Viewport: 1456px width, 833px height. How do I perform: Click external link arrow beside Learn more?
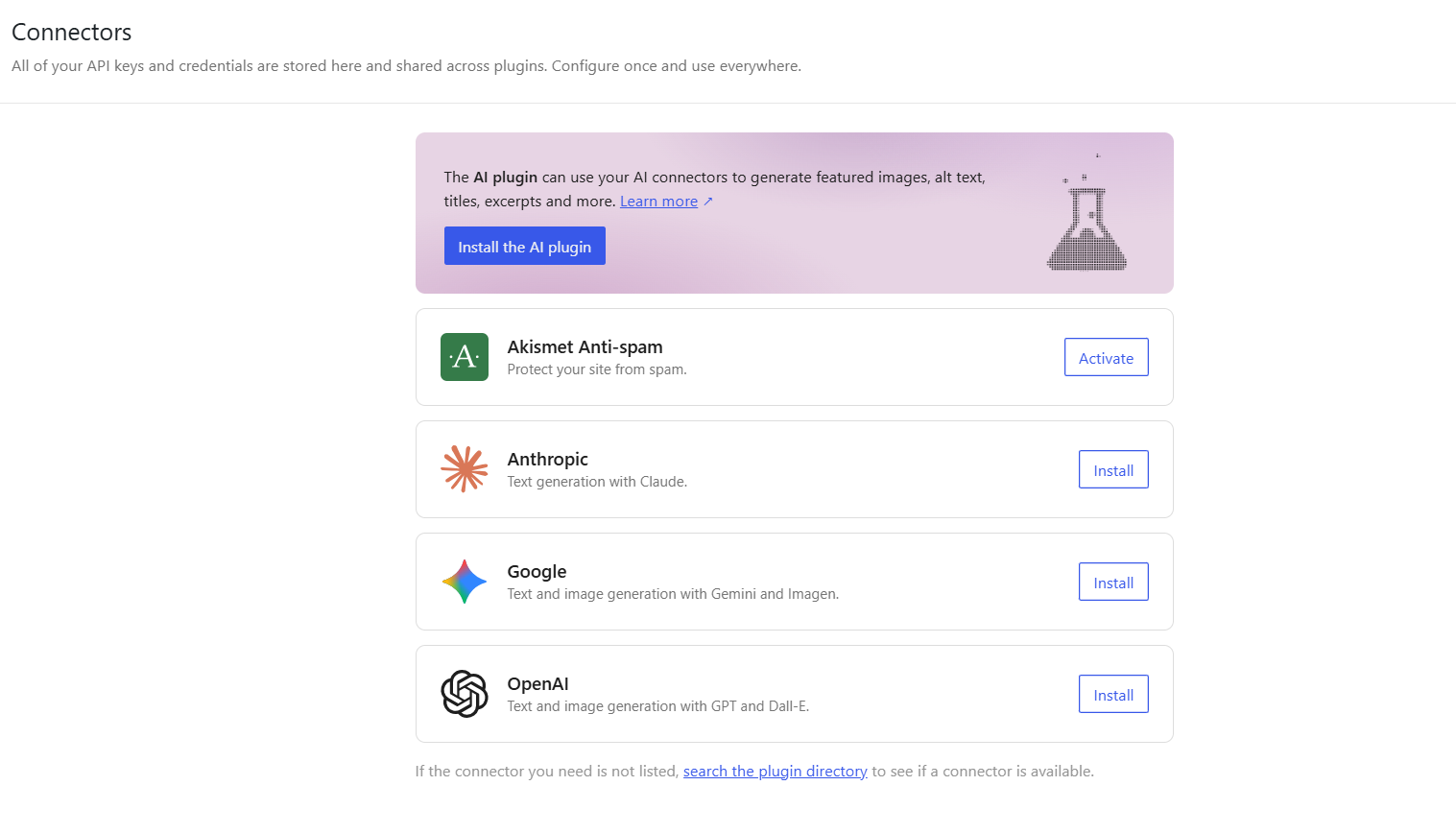point(708,202)
